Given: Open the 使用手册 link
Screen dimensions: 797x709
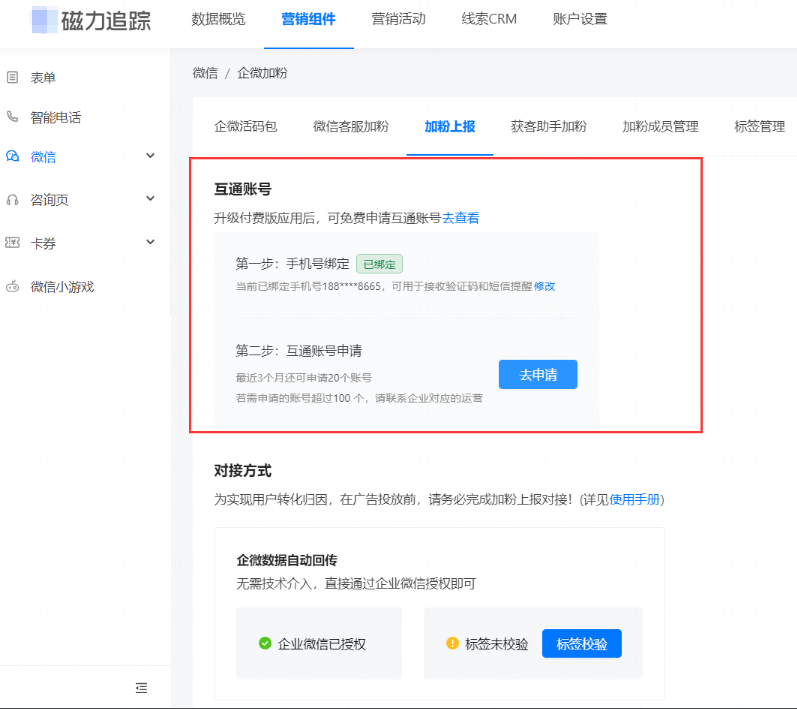Looking at the screenshot, I should pos(634,500).
